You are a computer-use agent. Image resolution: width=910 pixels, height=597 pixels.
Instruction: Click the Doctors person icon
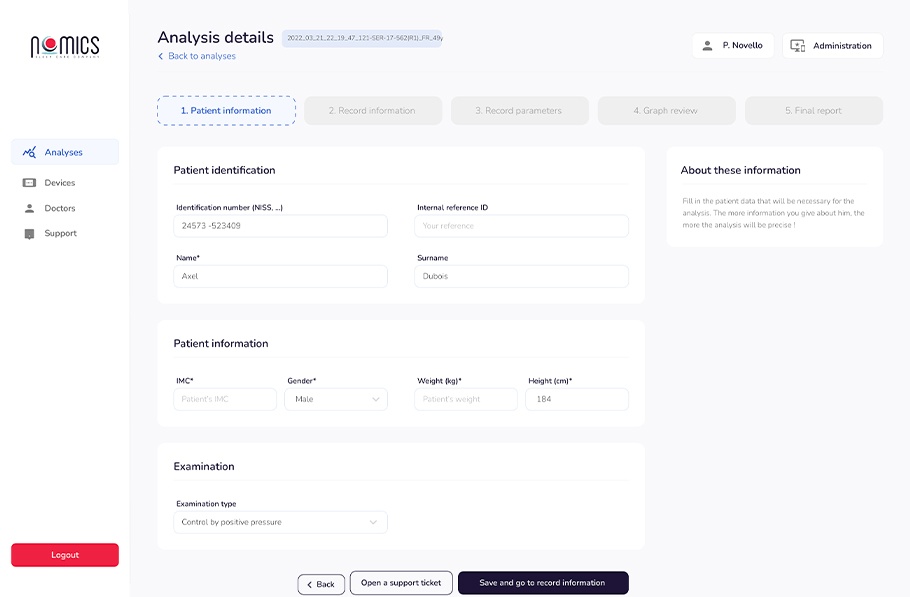coord(29,208)
